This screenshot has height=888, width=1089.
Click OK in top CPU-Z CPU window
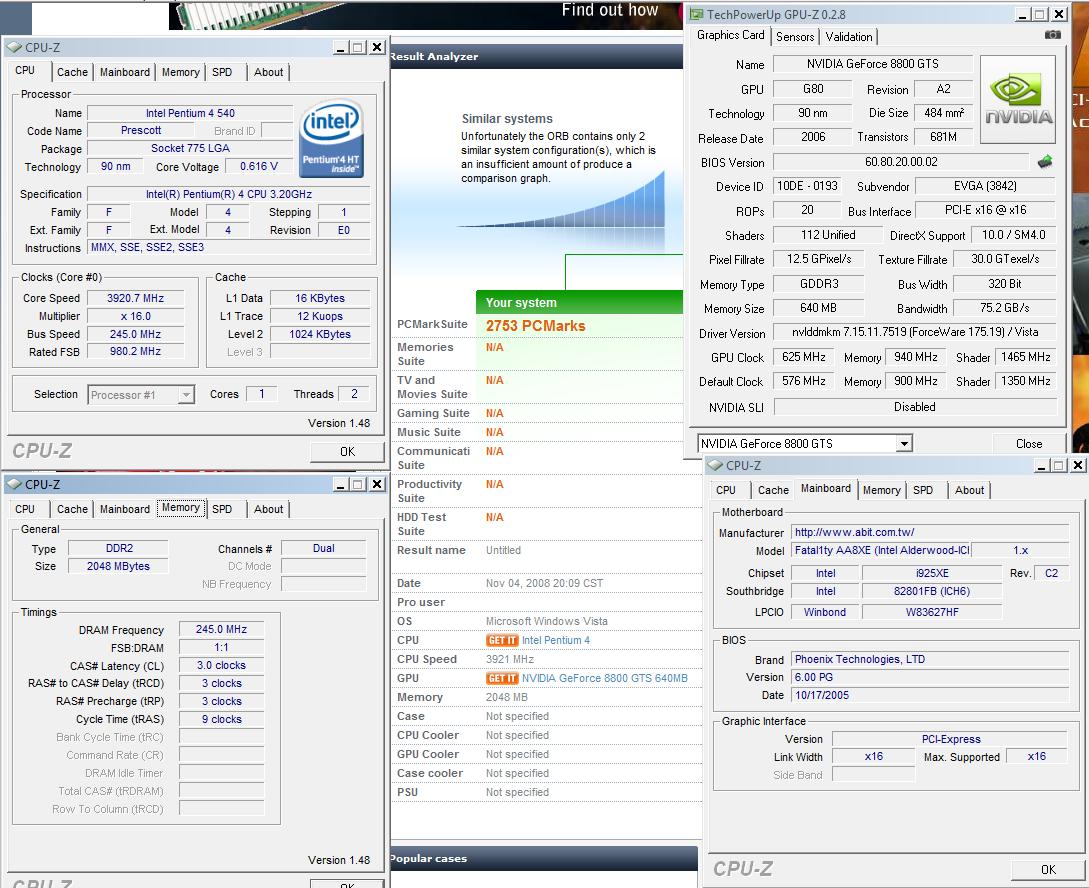coord(347,451)
